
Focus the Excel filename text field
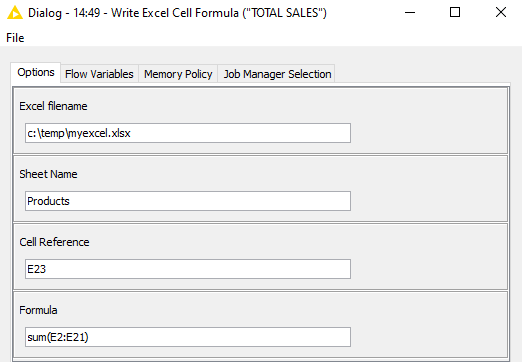[188, 133]
